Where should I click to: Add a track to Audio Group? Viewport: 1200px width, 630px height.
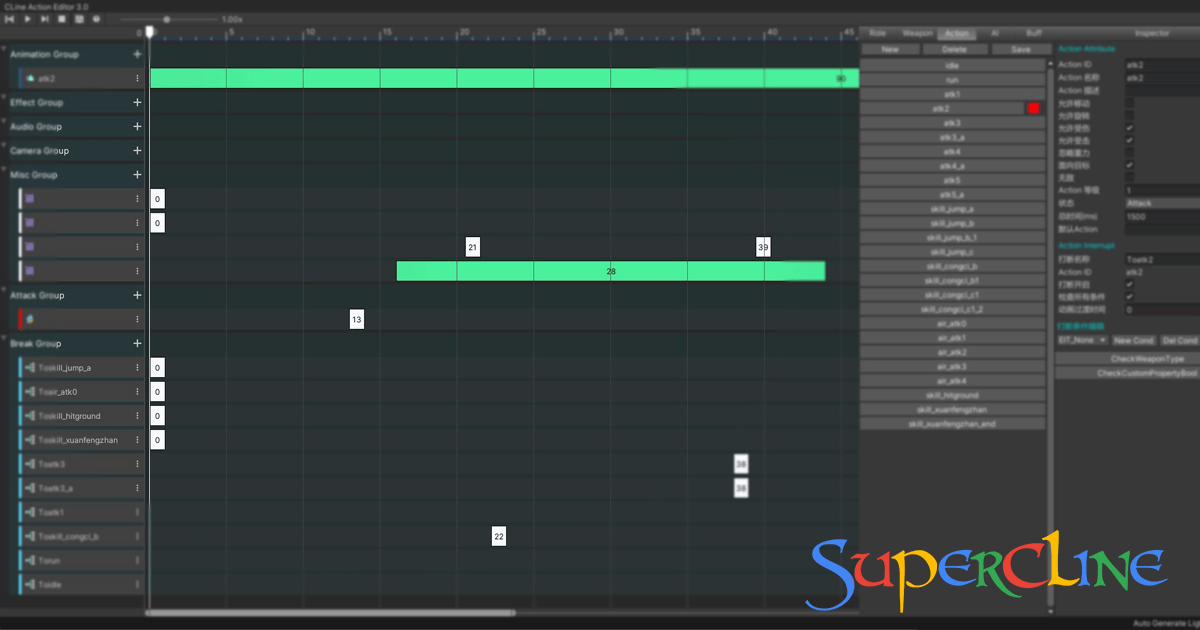tap(137, 126)
